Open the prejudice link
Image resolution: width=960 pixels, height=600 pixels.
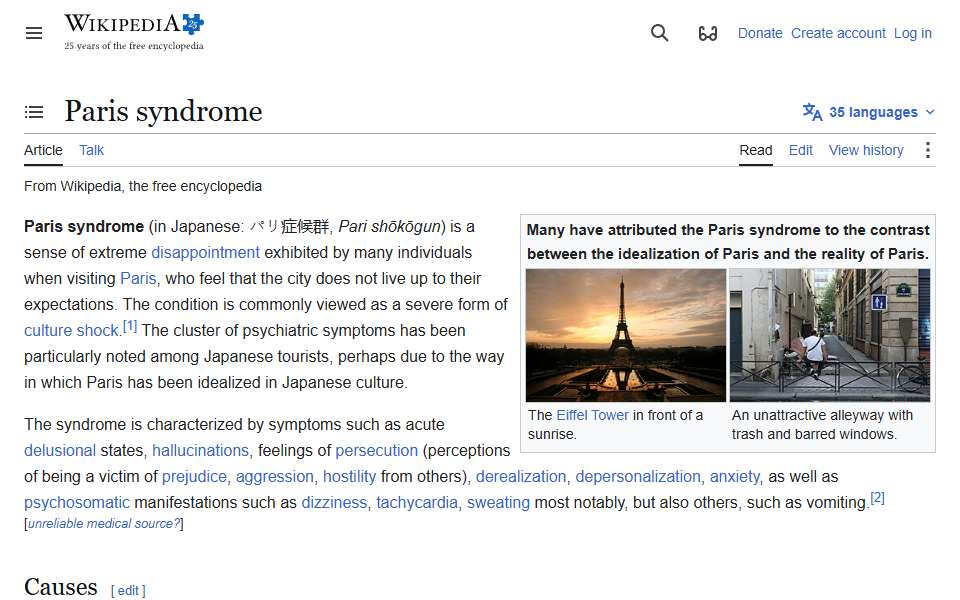(x=194, y=476)
